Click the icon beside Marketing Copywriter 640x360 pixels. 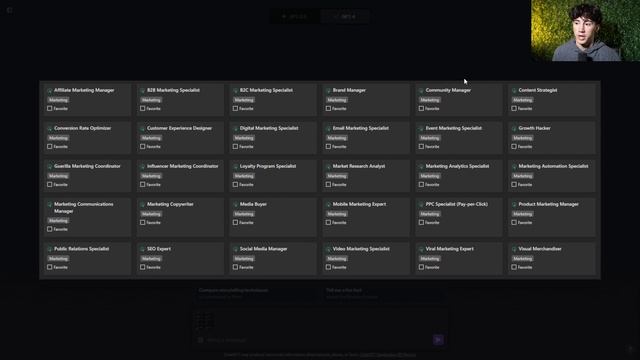tap(142, 204)
